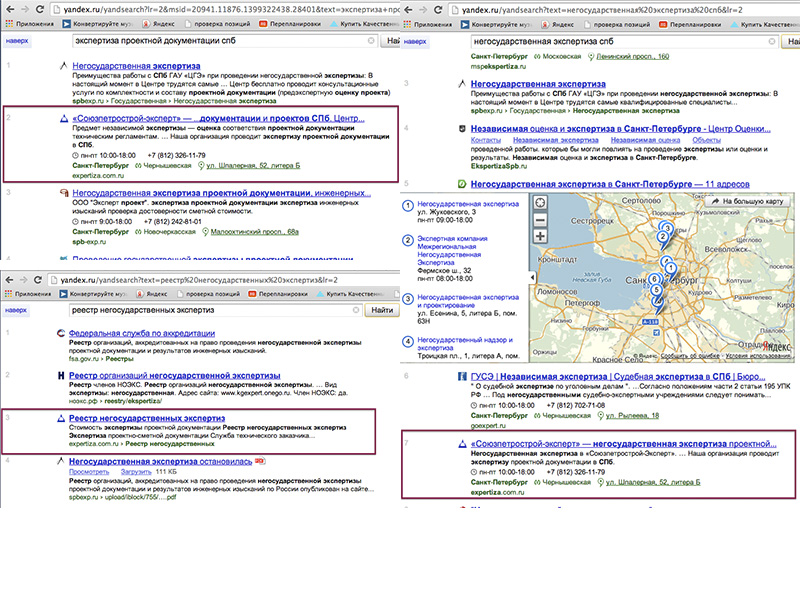Click the 'Контакты' sitelink
This screenshot has height=600, width=800.
click(x=485, y=140)
